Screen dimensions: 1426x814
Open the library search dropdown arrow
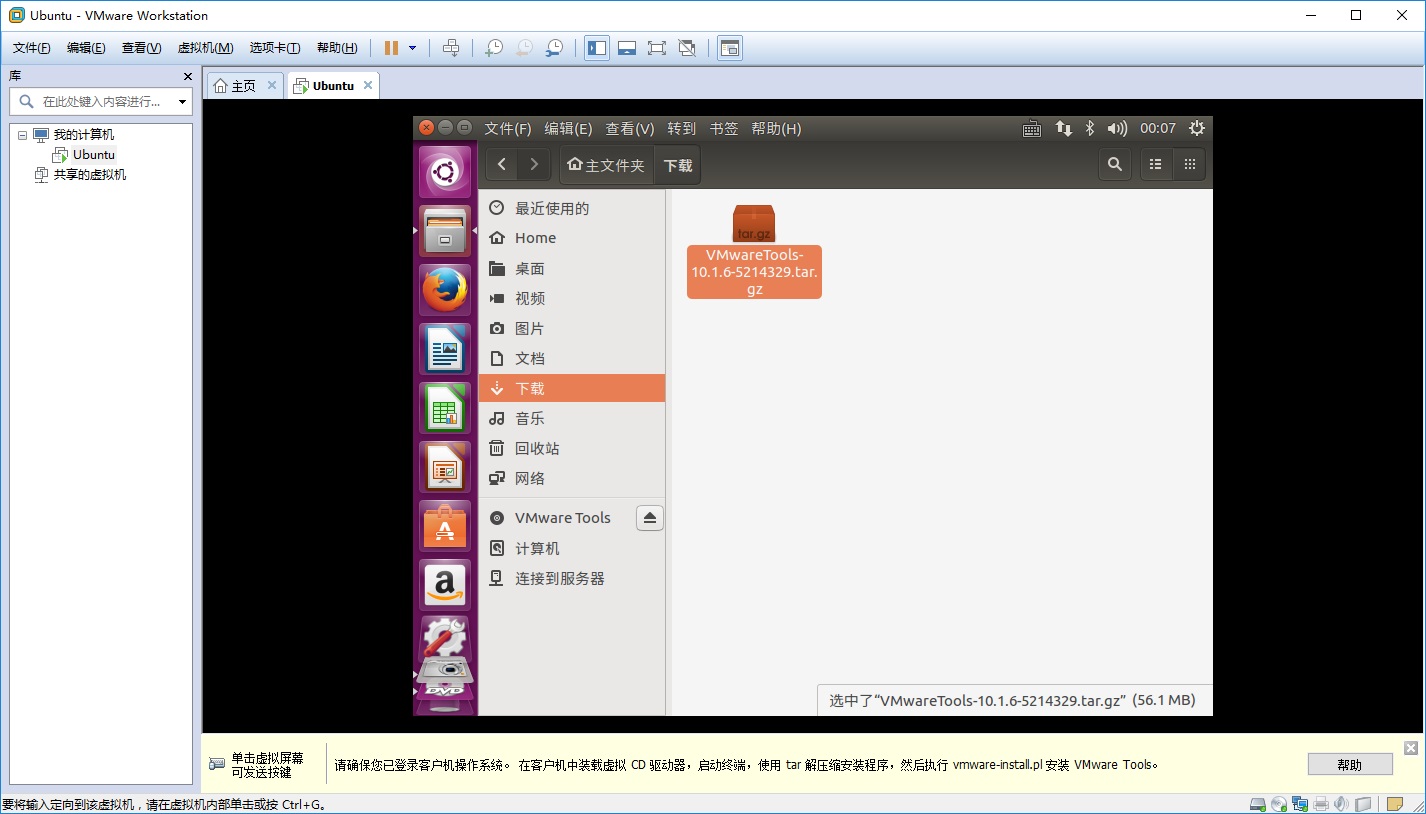tap(183, 101)
